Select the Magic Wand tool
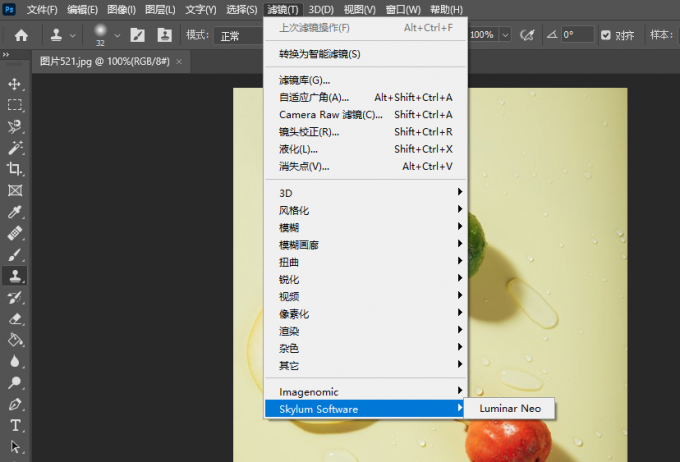 pos(15,147)
